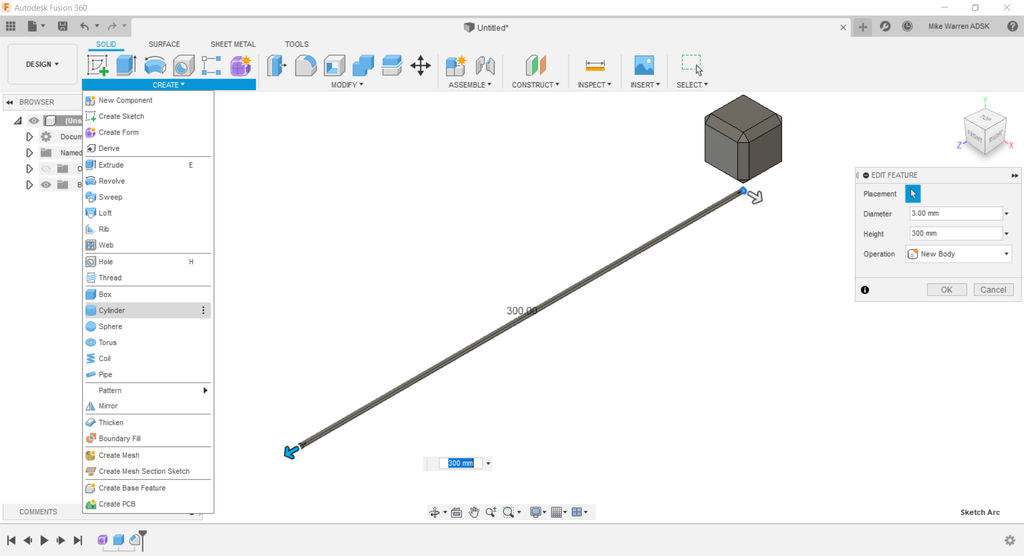This screenshot has height=556, width=1024.
Task: Click the Create Form toolbar icon
Action: coord(240,65)
